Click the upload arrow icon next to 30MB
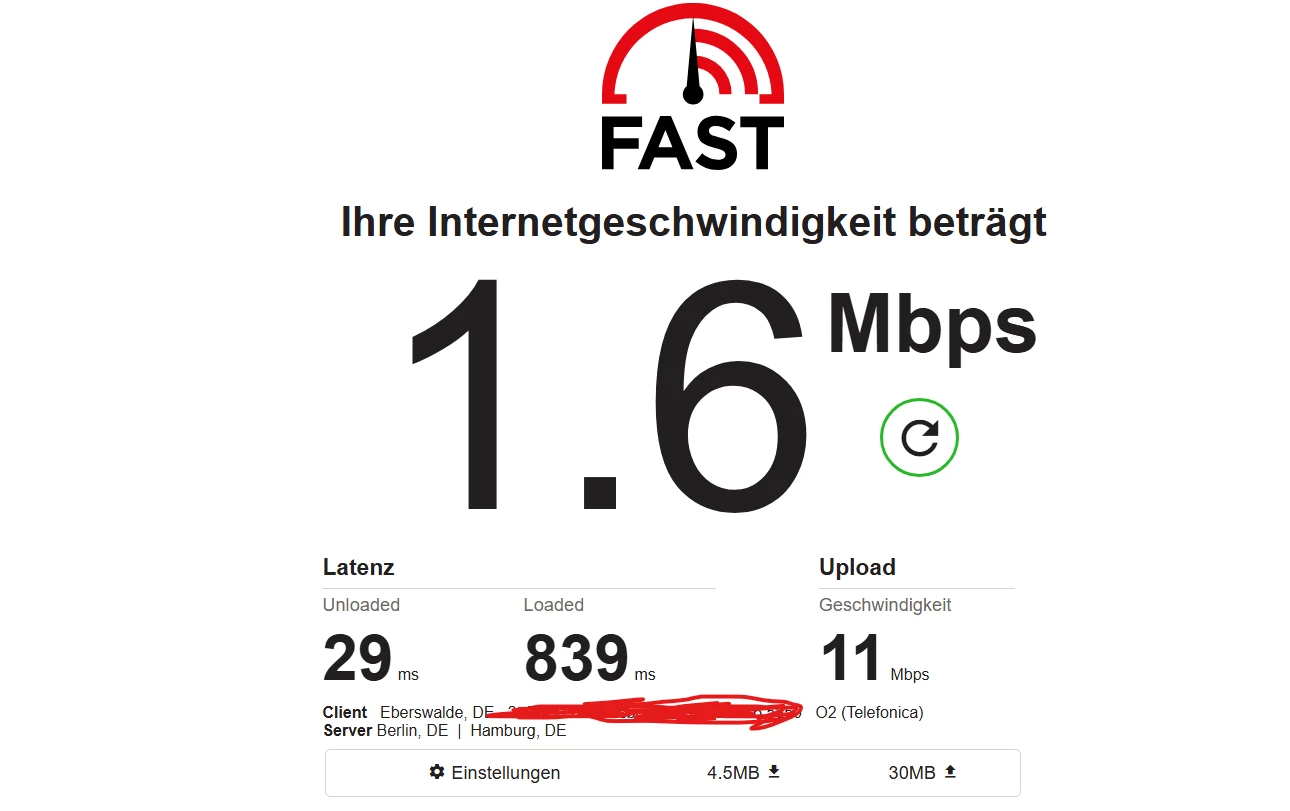This screenshot has height=811, width=1290. pos(950,772)
